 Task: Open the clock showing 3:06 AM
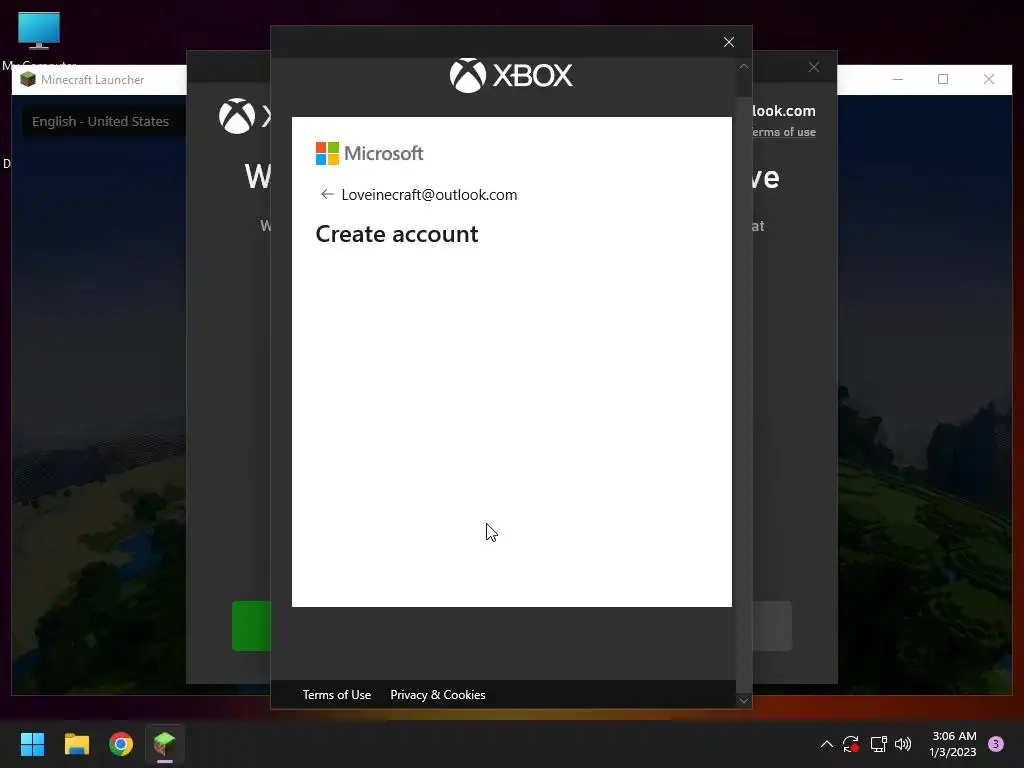pos(953,744)
